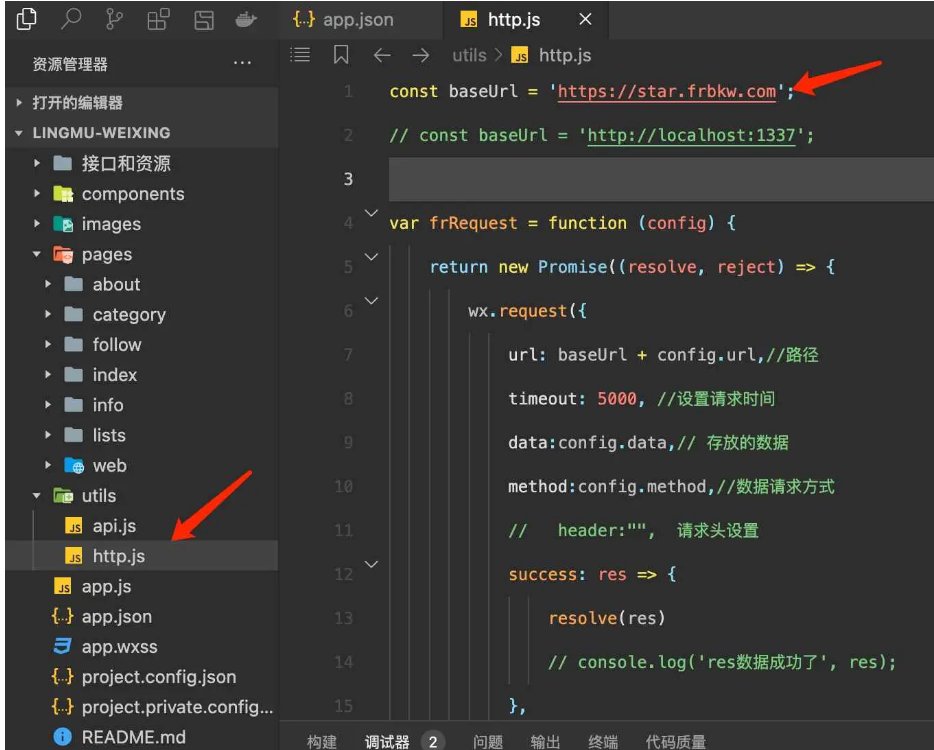Collapse the LINGMU-WEIXING project section

pyautogui.click(x=142, y=132)
